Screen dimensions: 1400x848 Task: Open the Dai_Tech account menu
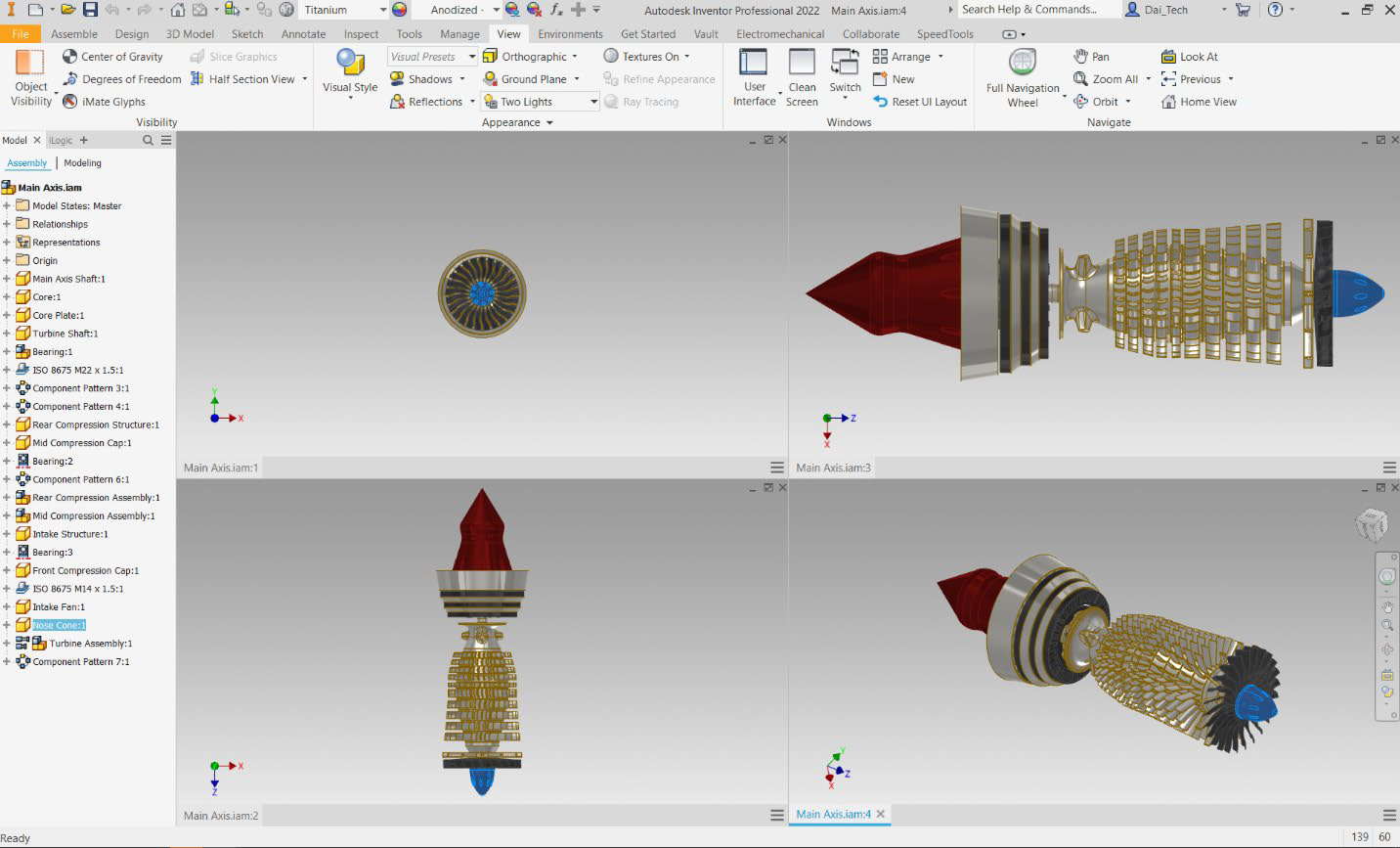(x=1174, y=10)
